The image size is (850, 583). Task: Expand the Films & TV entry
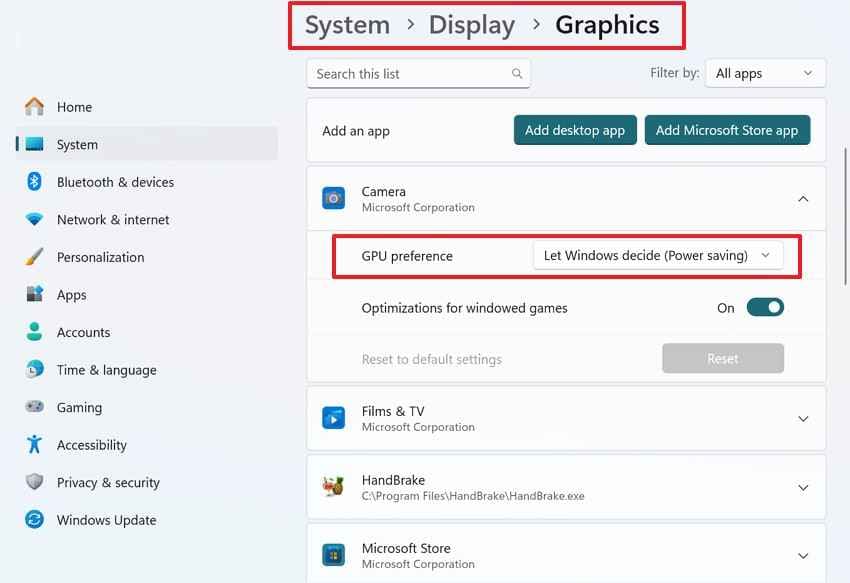803,419
